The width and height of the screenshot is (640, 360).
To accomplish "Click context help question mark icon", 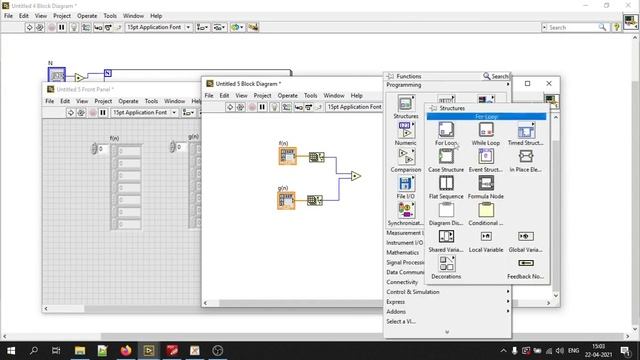I will [x=616, y=27].
